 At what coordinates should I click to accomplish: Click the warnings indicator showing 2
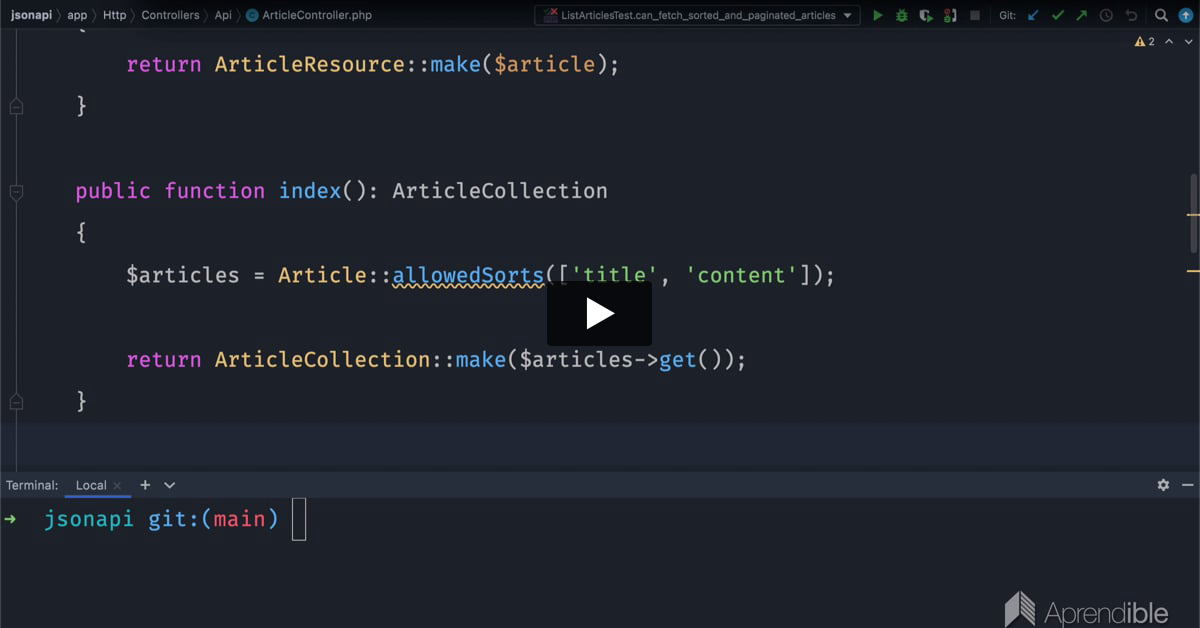click(1145, 42)
